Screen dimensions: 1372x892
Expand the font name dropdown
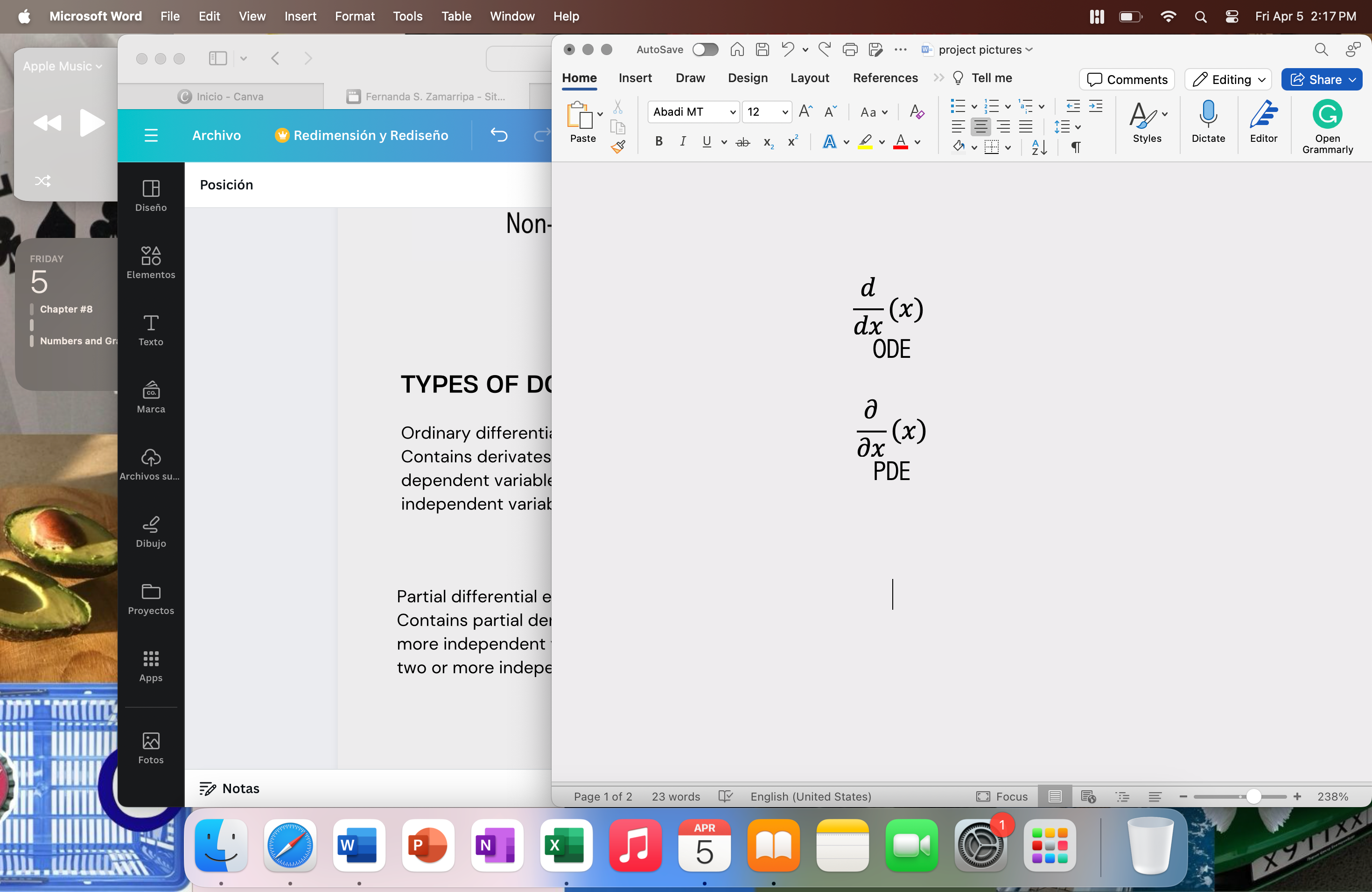tap(732, 112)
